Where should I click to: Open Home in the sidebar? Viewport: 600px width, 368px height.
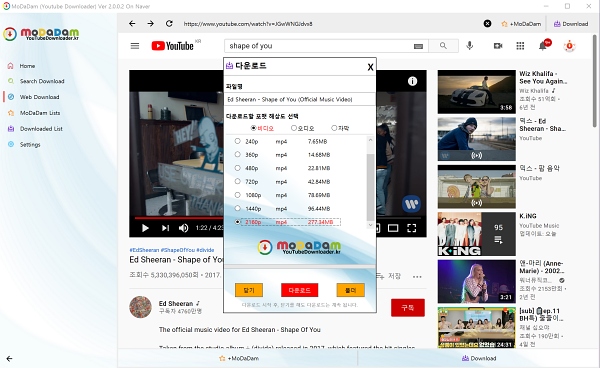click(x=27, y=66)
